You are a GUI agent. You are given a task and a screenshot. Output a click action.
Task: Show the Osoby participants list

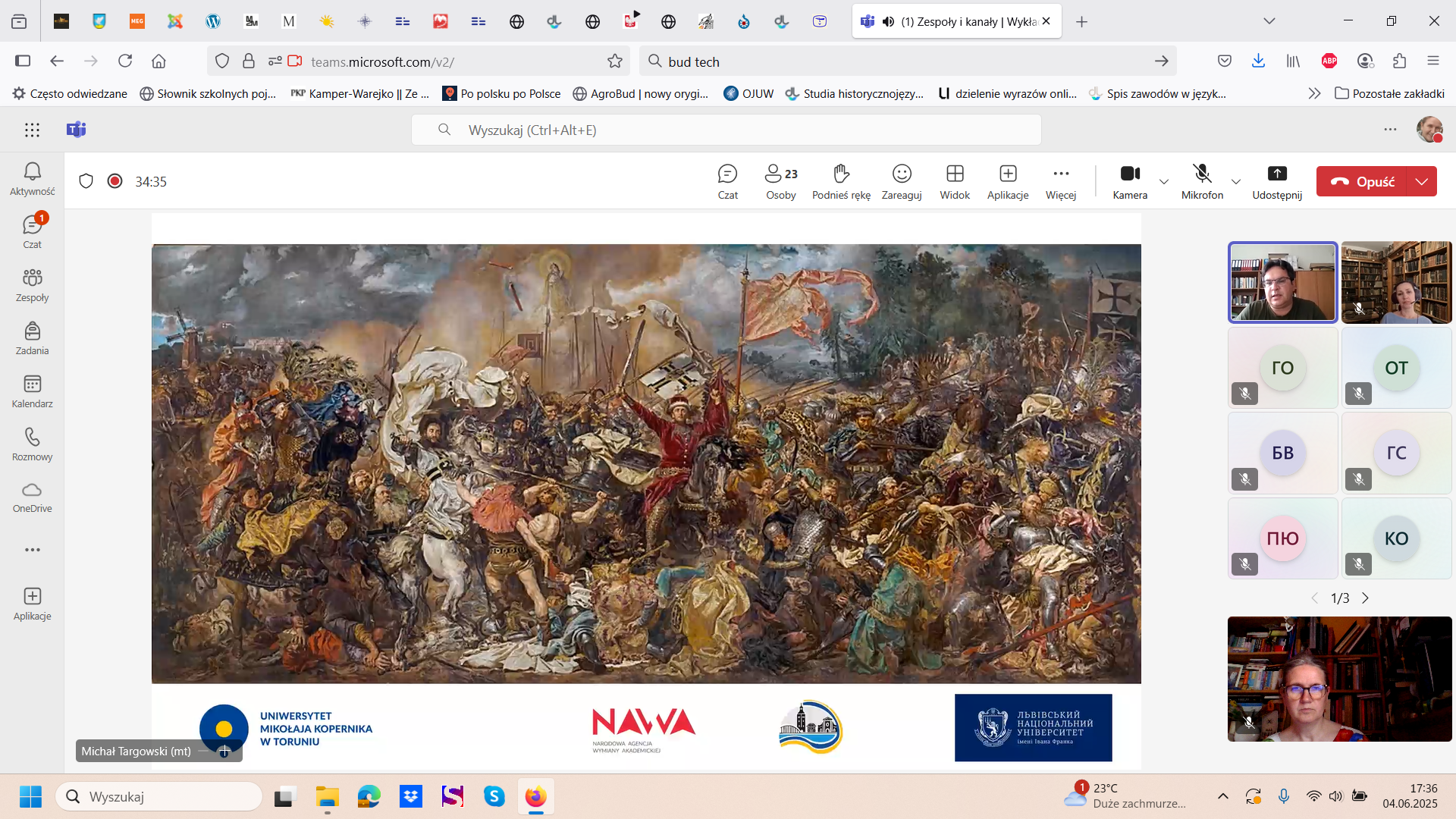pyautogui.click(x=780, y=181)
